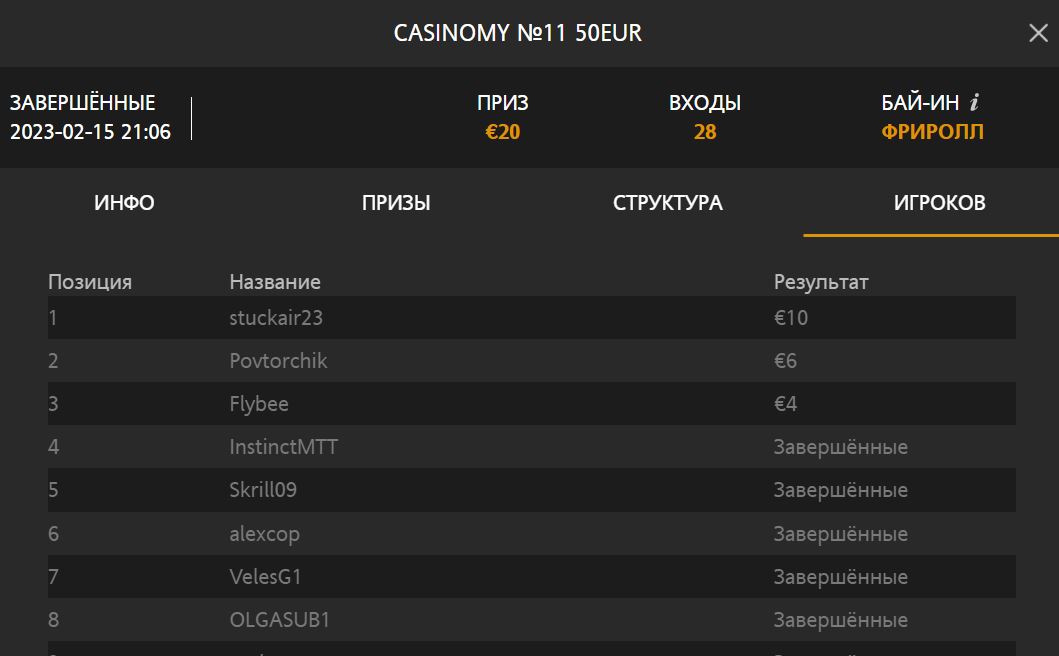Viewport: 1059px width, 656px height.
Task: Click player name Povtorchik
Action: point(278,361)
